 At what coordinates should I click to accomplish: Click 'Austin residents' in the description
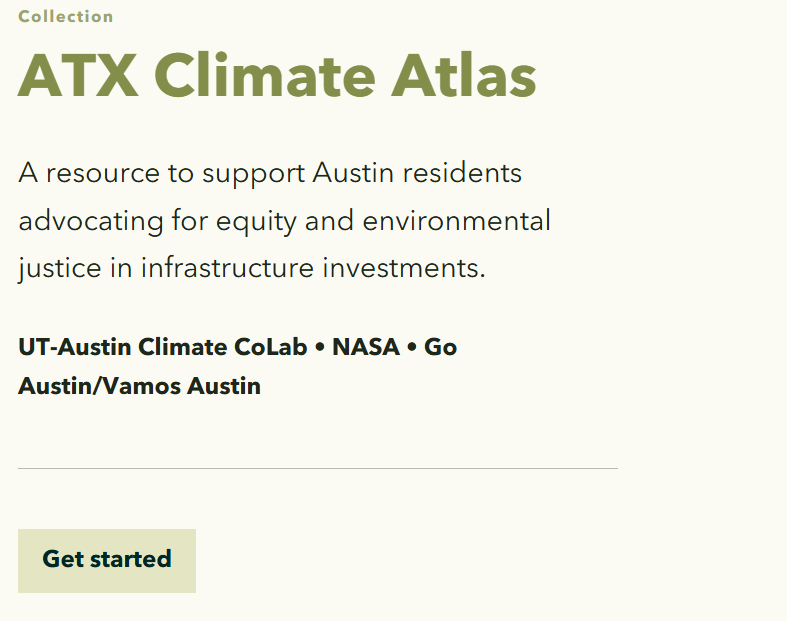417,173
